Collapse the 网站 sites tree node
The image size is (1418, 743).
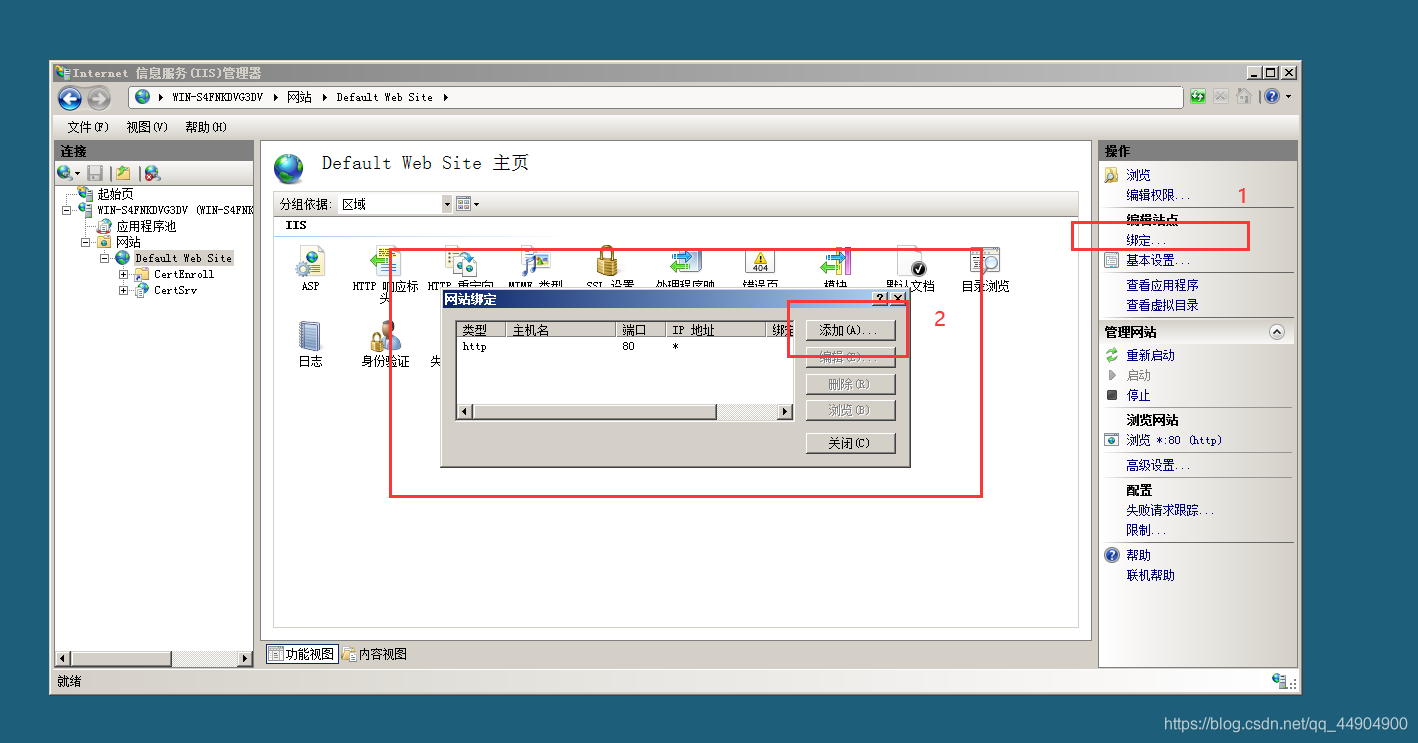point(86,242)
